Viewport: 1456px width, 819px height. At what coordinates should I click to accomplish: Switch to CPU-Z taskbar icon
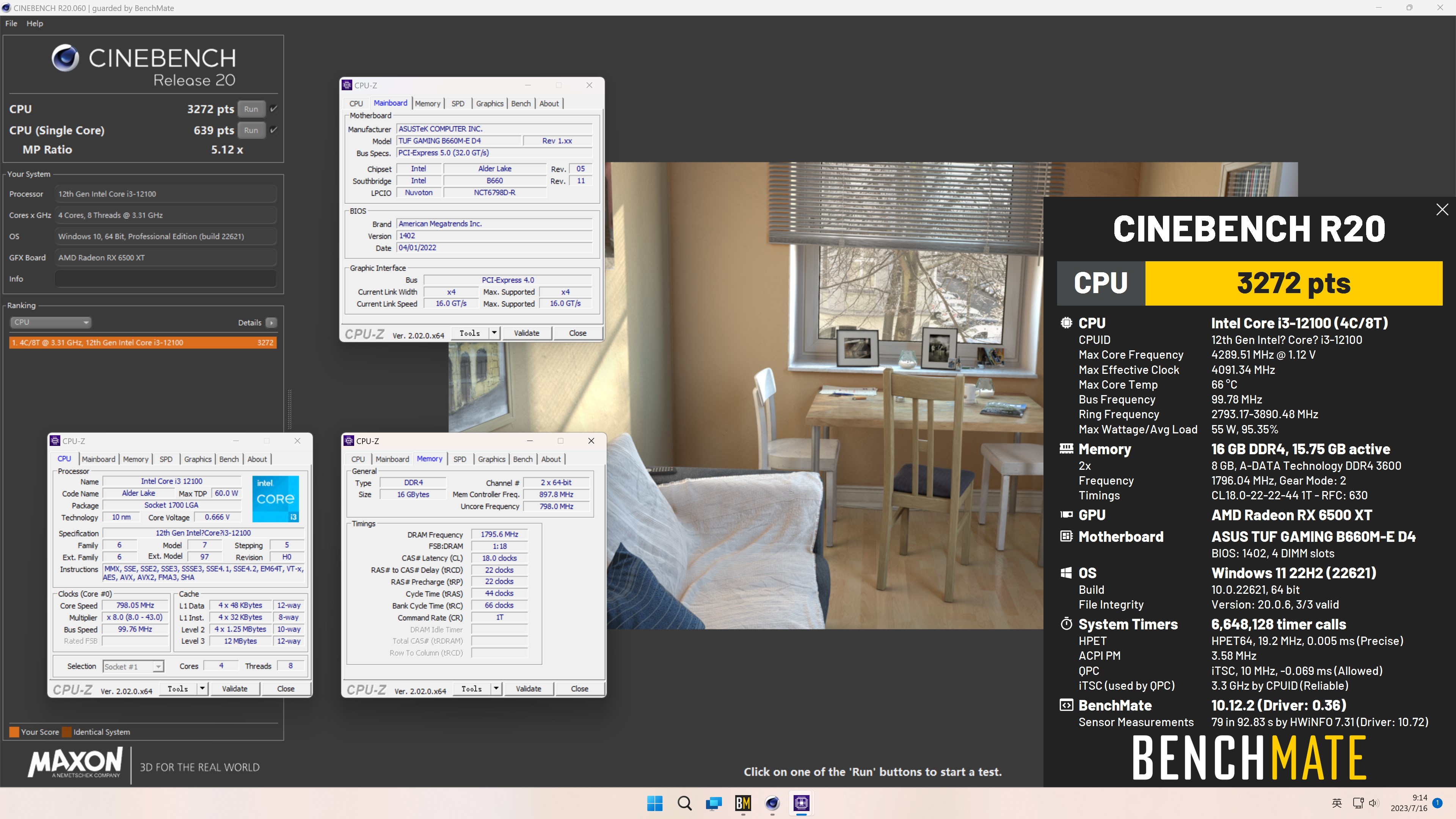tap(802, 803)
